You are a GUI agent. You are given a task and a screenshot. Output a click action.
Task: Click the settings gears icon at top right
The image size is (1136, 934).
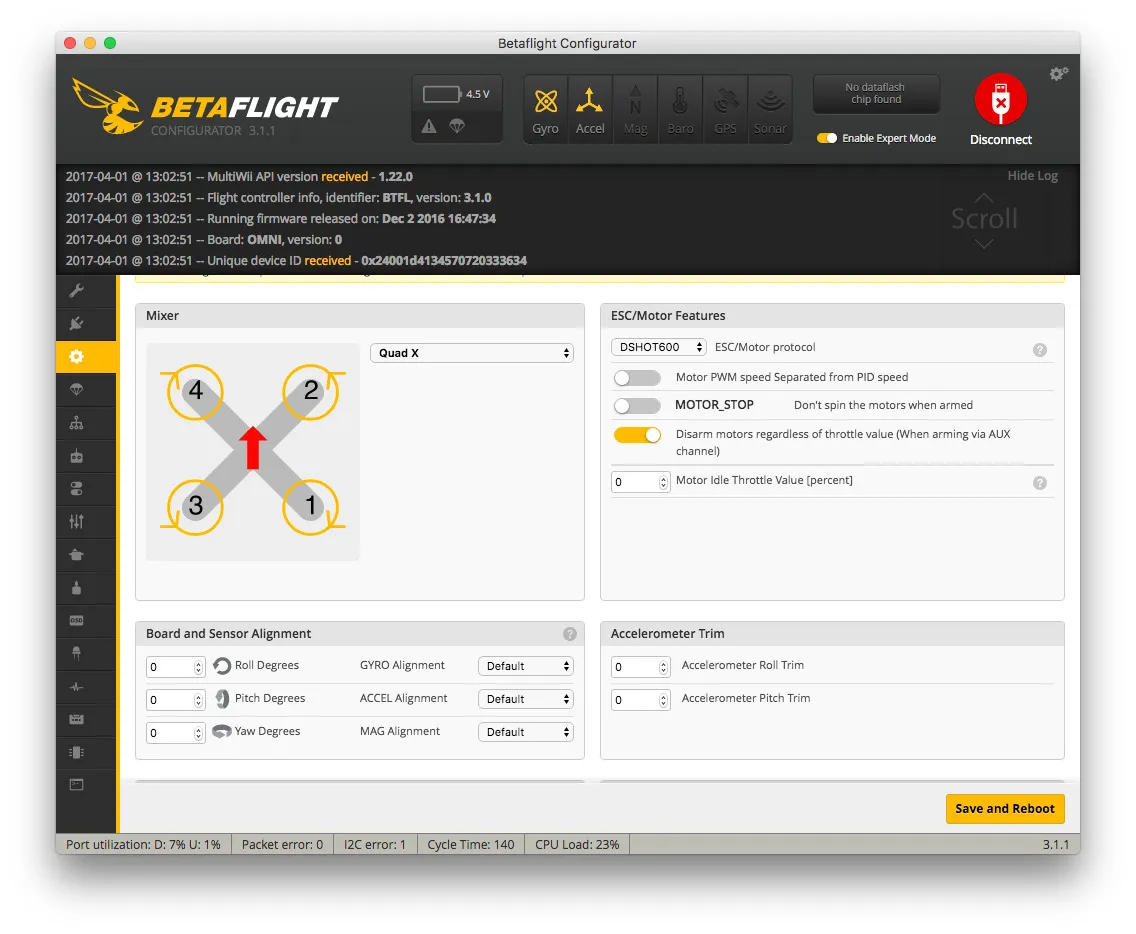click(1058, 74)
